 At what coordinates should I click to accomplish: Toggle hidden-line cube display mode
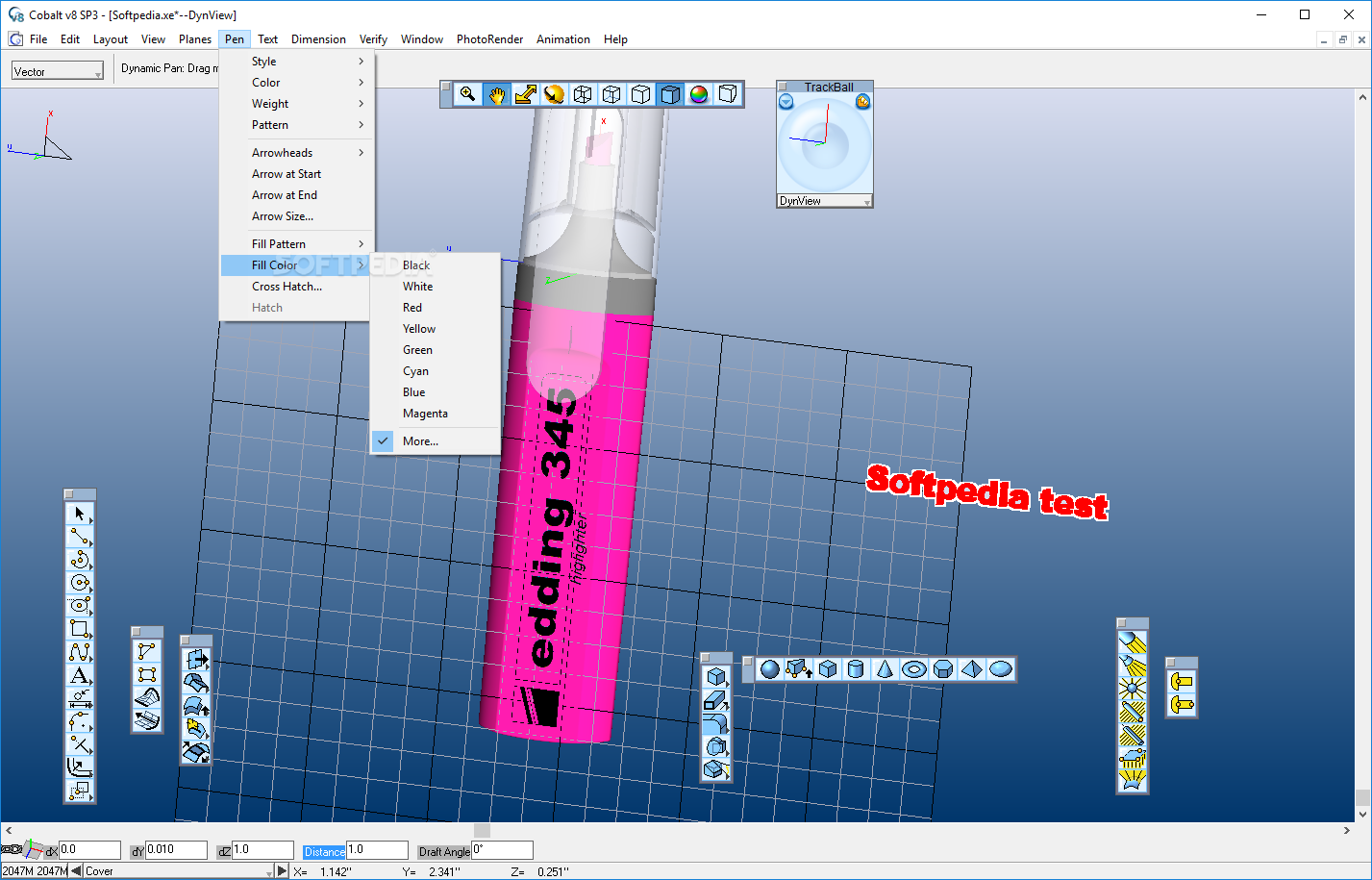click(641, 94)
